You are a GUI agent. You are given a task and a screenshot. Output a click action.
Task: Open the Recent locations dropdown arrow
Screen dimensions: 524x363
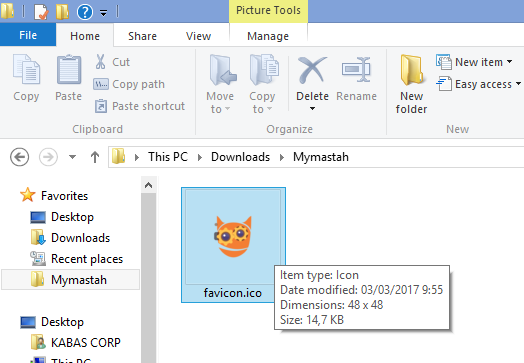click(x=72, y=156)
